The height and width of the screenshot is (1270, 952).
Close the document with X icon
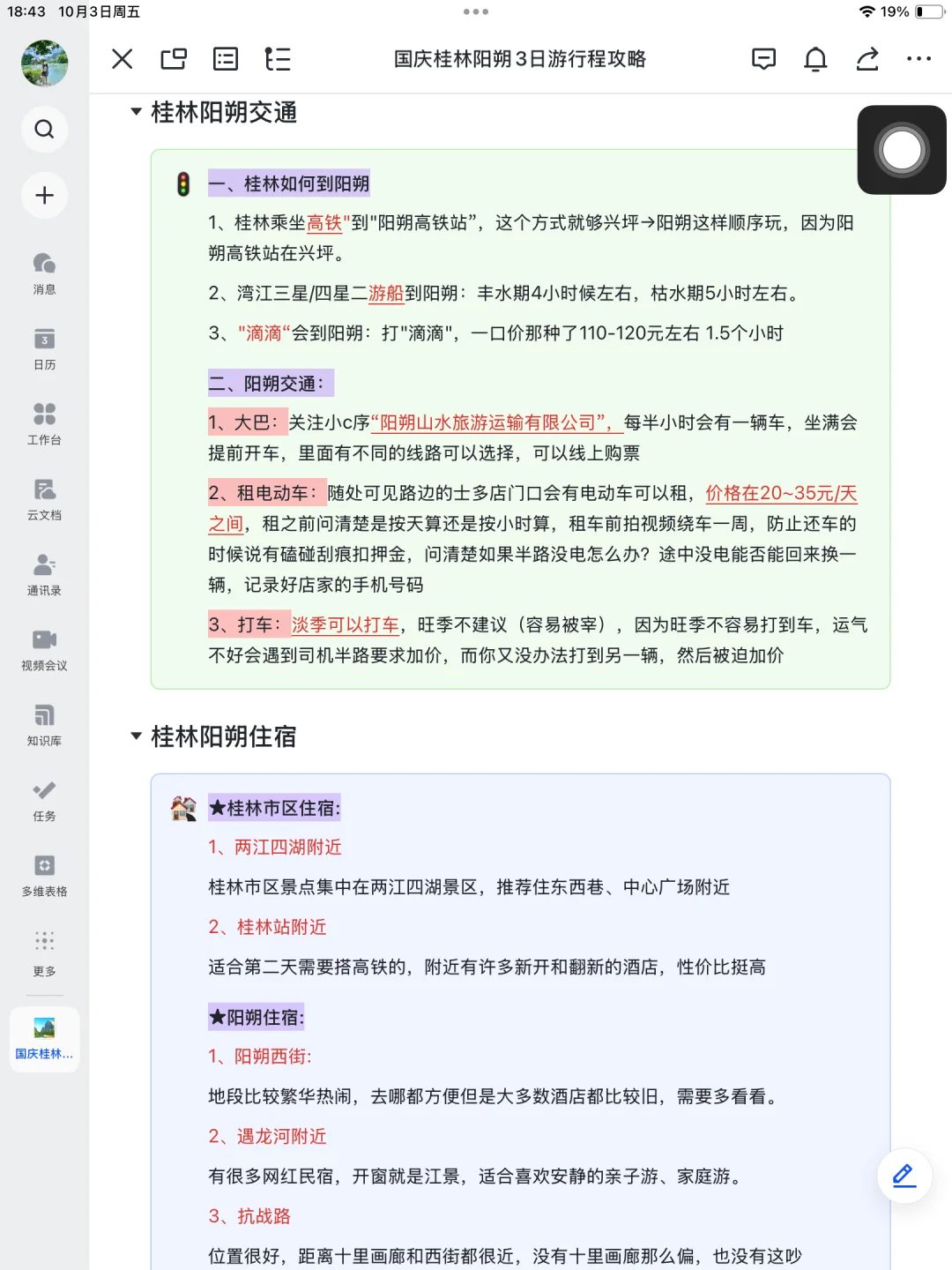coord(122,59)
